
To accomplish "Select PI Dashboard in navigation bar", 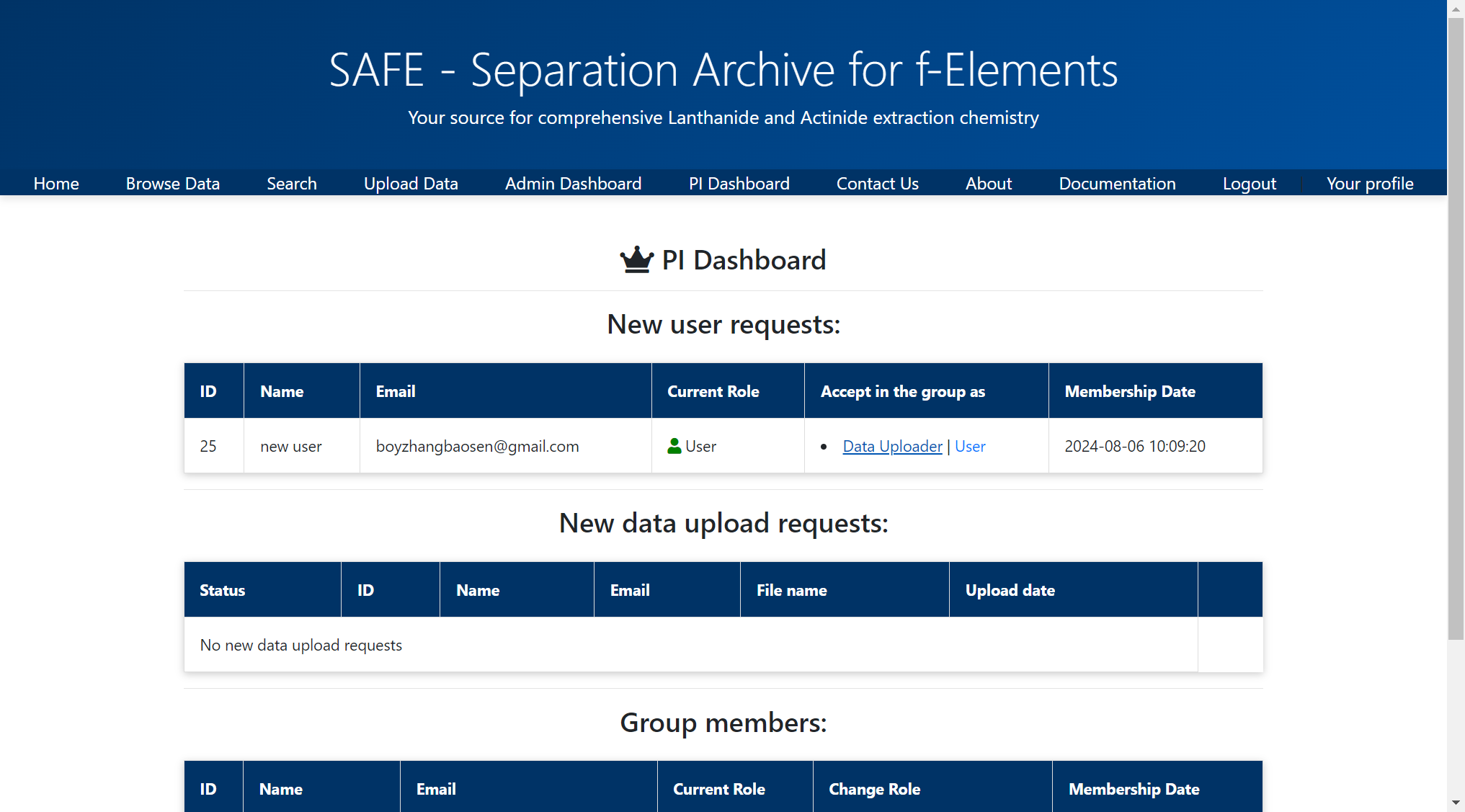I will pos(739,184).
